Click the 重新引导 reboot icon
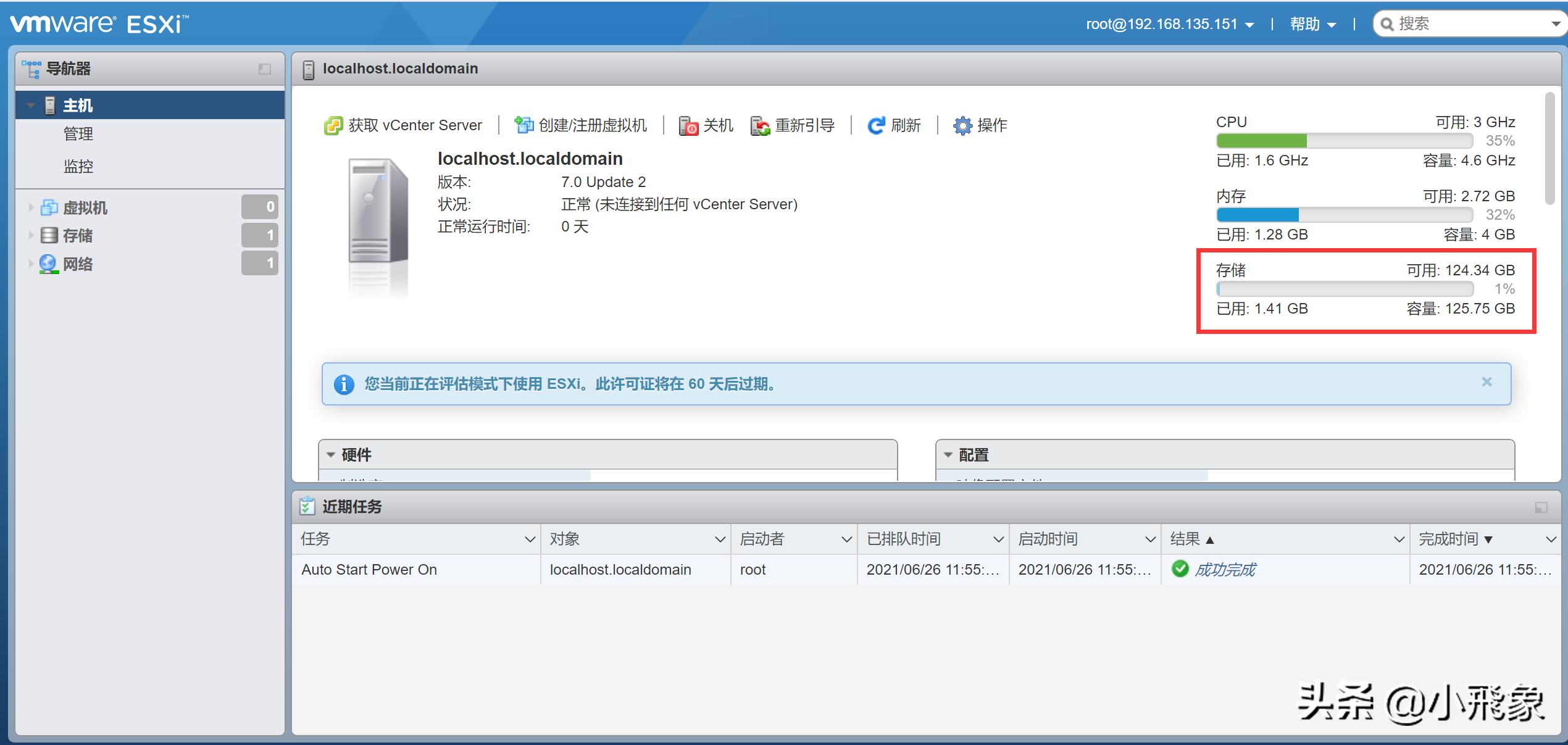Screen dimensions: 1568x745 pos(759,125)
